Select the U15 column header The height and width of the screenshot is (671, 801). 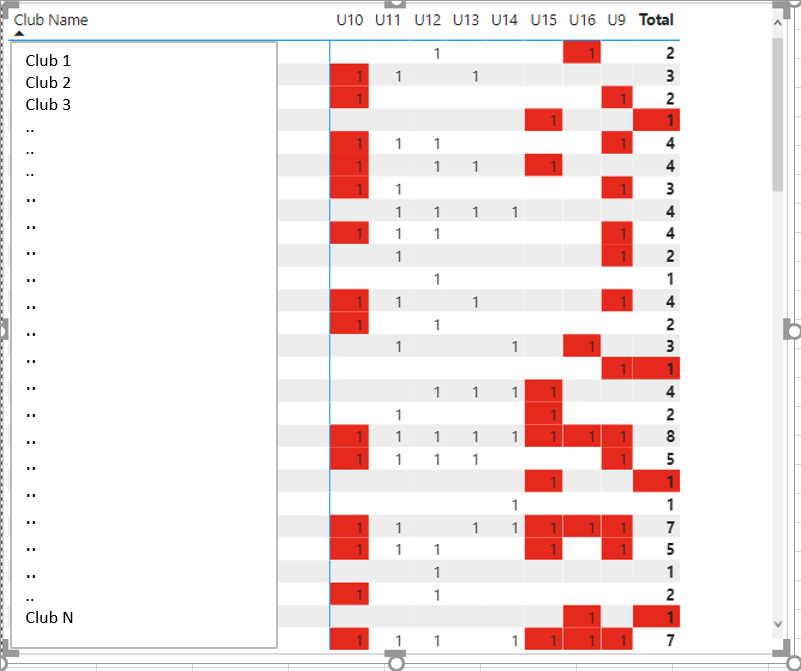pyautogui.click(x=544, y=20)
